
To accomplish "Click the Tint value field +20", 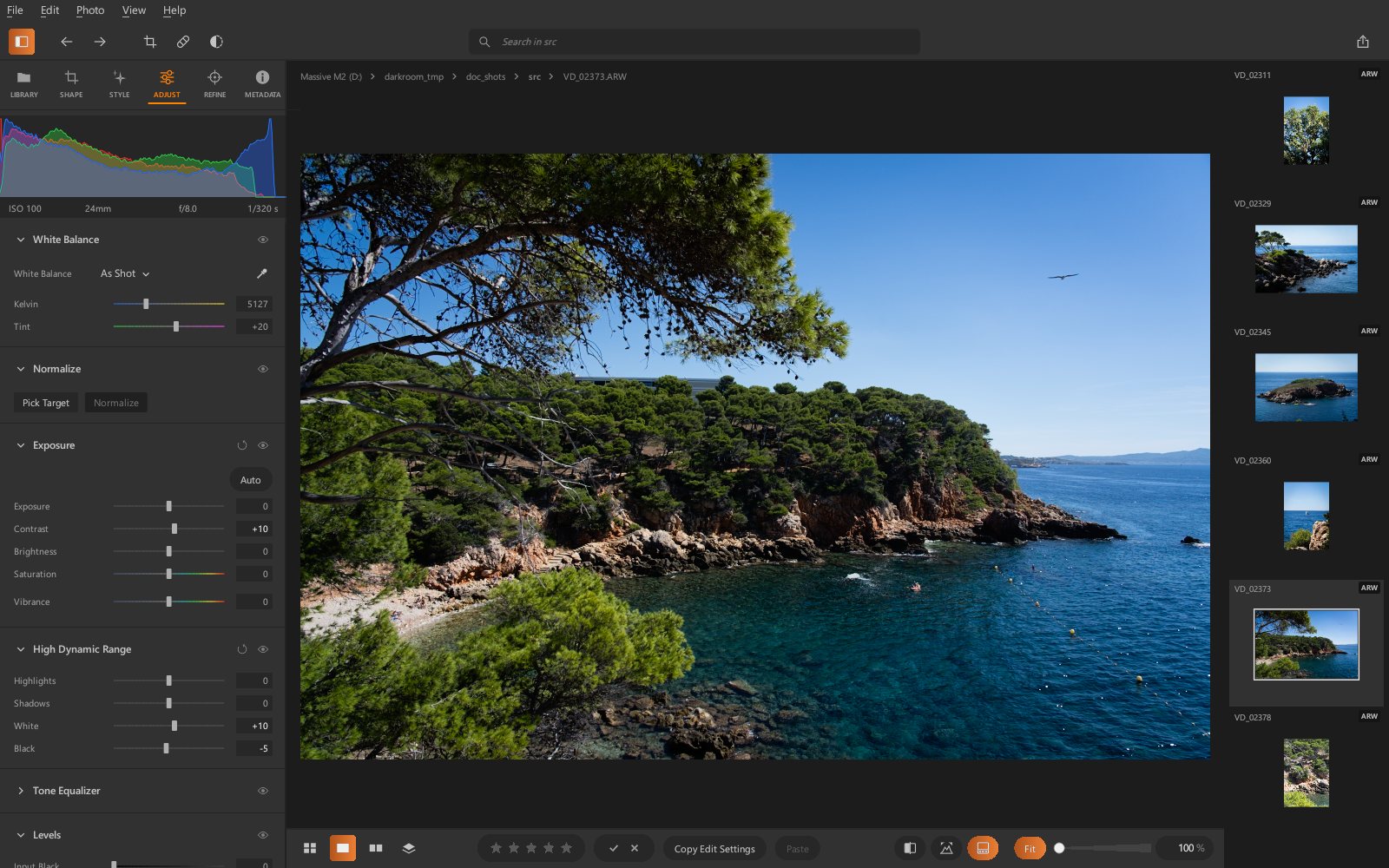I will (254, 326).
